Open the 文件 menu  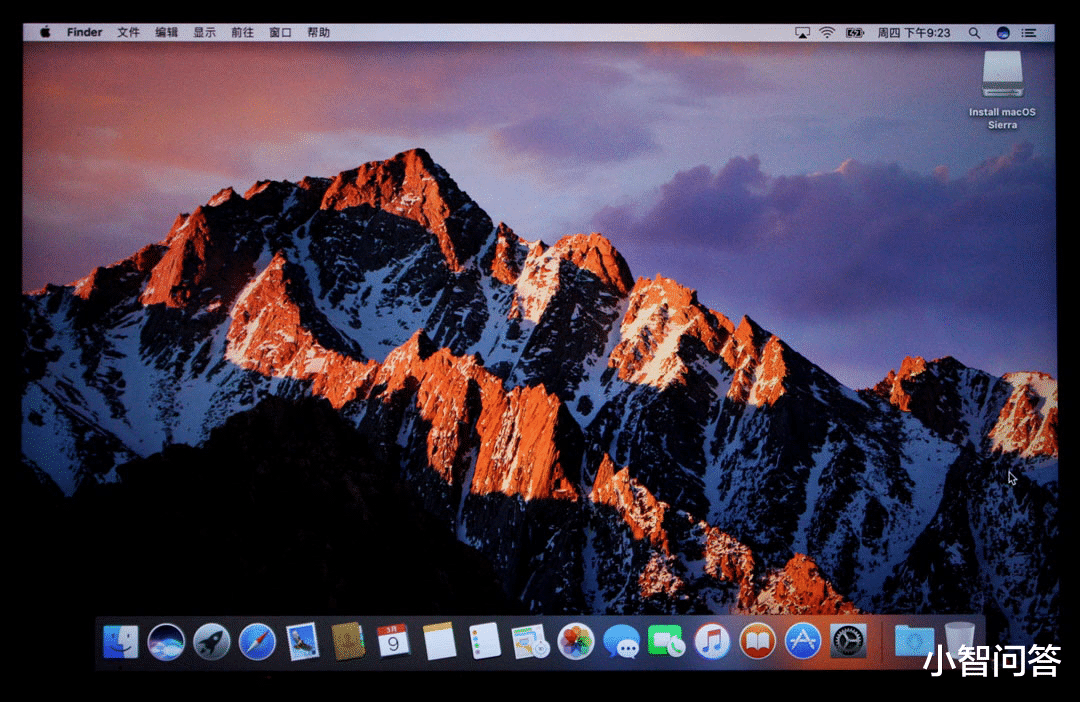[x=126, y=32]
